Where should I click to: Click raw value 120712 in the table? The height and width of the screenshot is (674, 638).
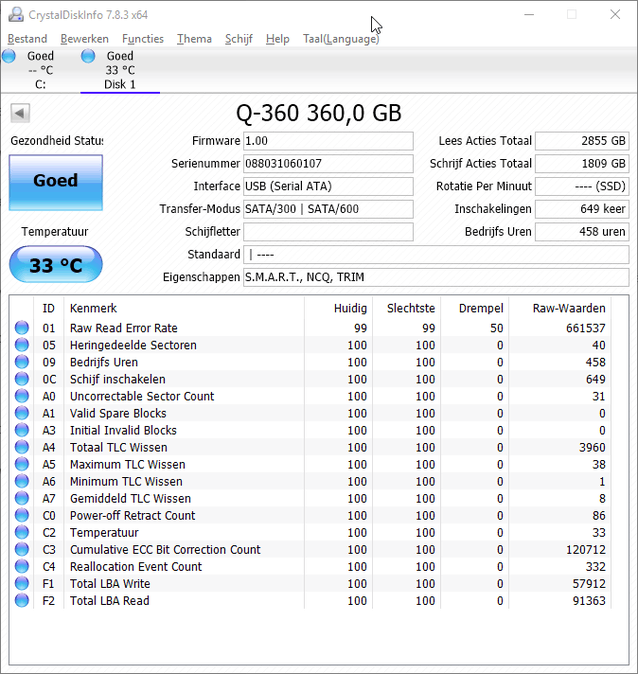(586, 549)
